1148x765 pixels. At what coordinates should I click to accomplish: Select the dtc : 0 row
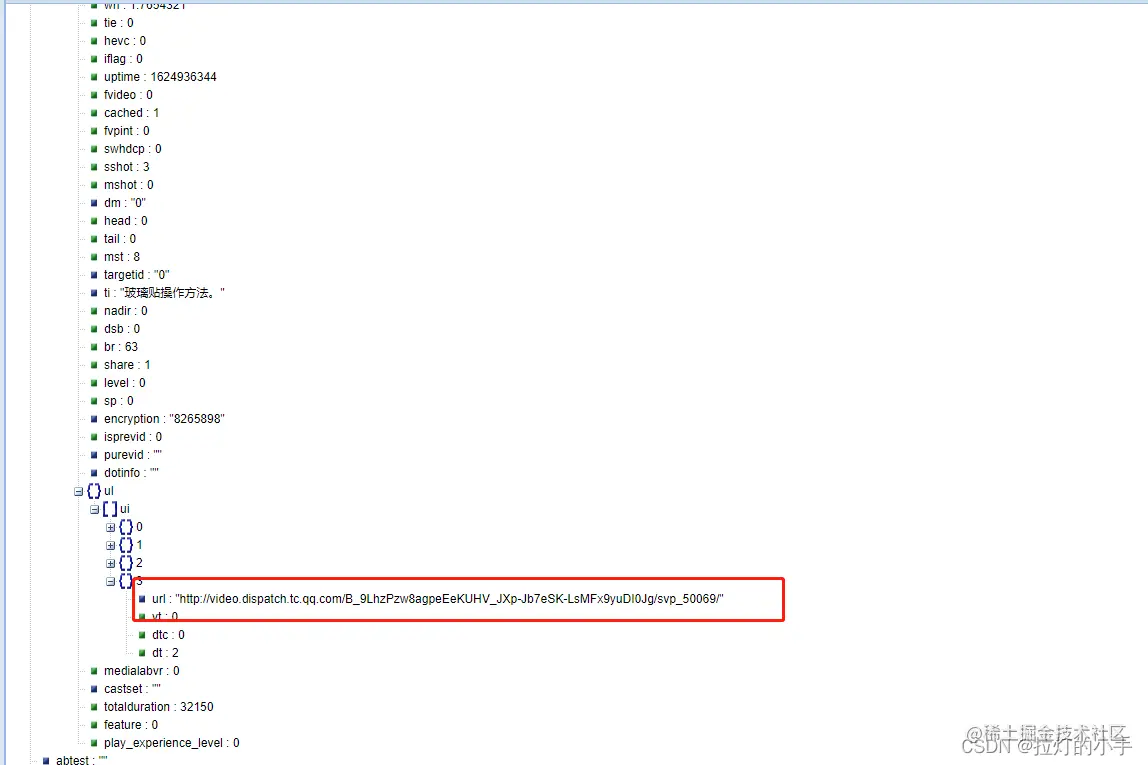coord(168,635)
